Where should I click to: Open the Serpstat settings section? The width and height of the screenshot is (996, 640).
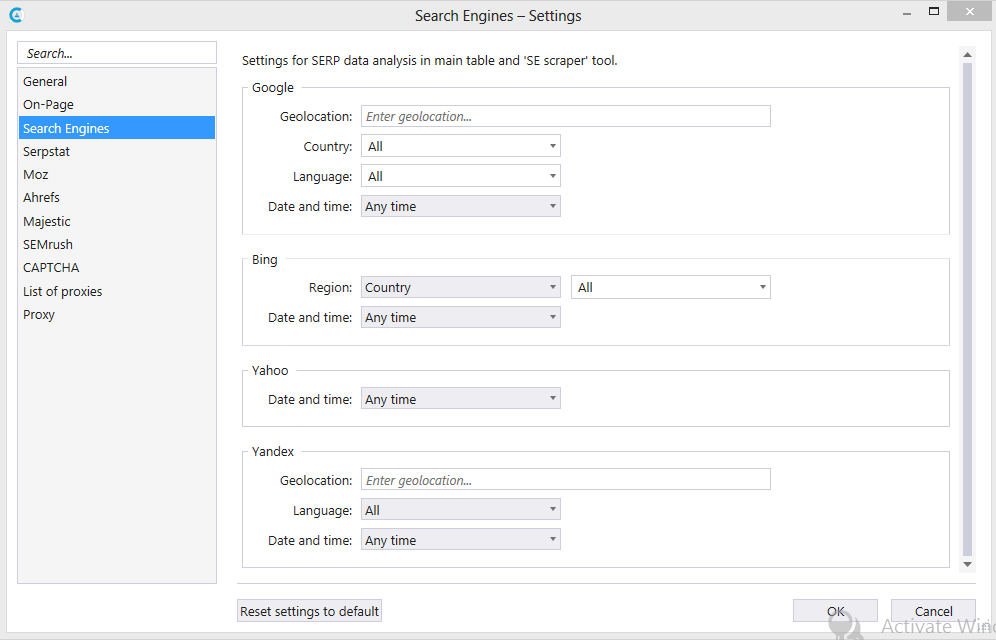pyautogui.click(x=47, y=151)
